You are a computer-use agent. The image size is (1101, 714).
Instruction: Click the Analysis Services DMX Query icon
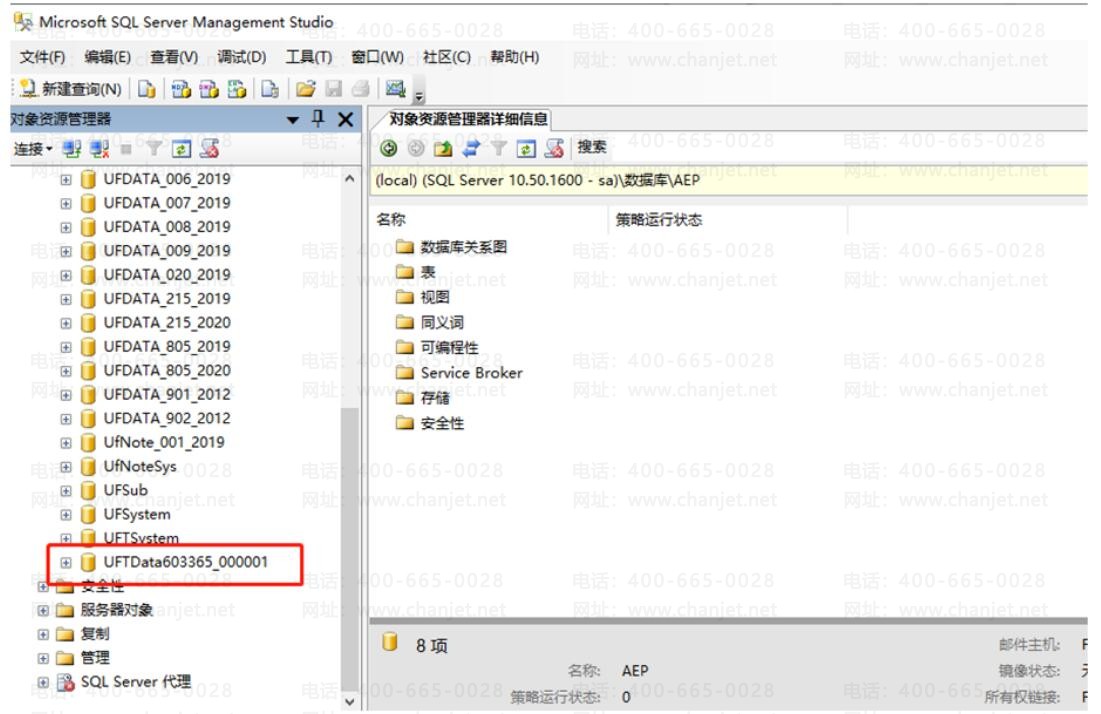[x=209, y=89]
